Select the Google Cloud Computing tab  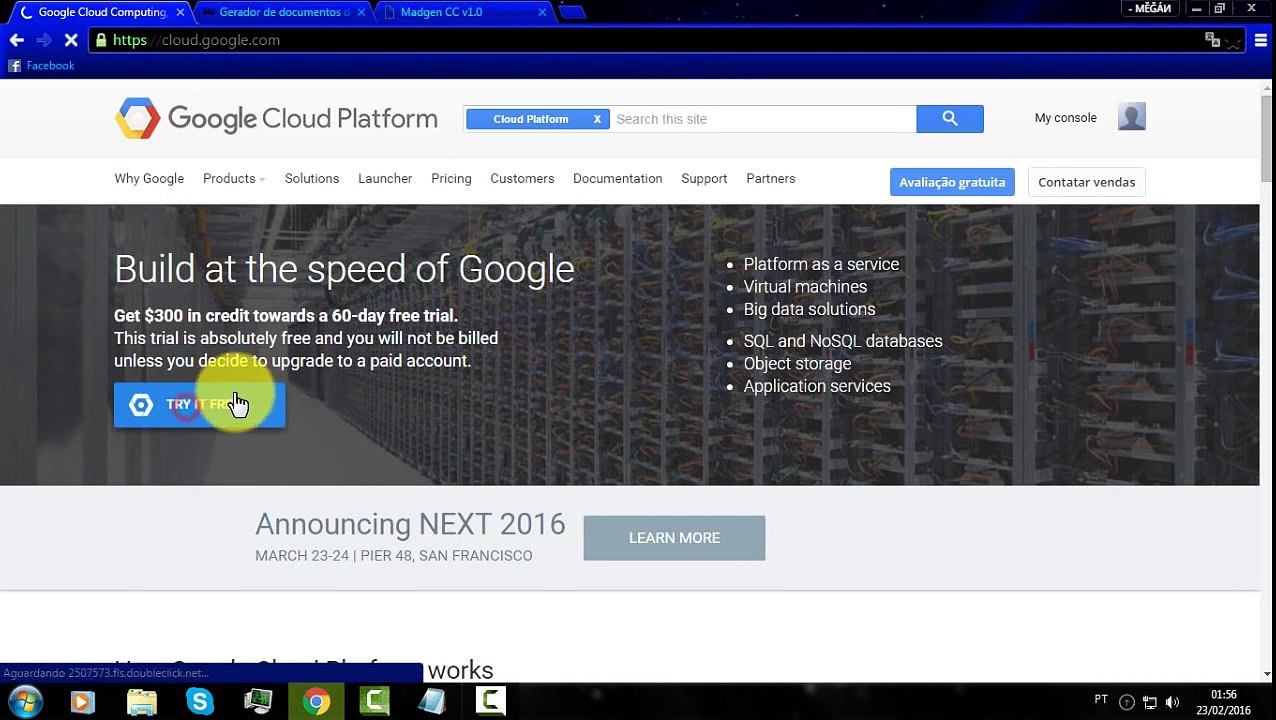(x=102, y=12)
